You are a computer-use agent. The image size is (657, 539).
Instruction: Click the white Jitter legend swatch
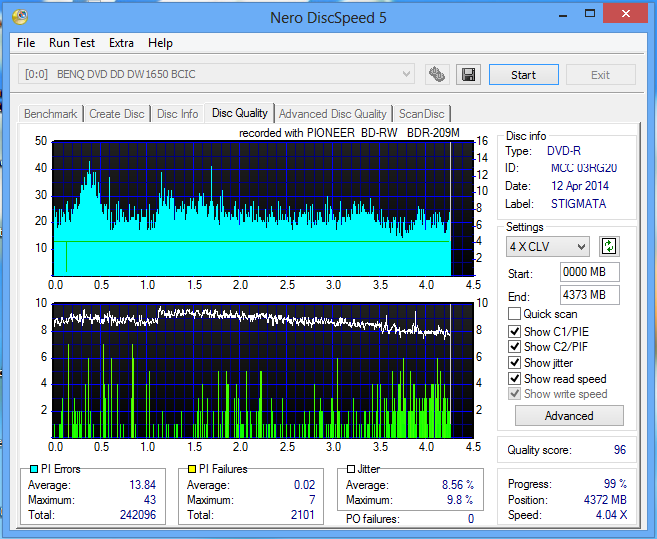[x=351, y=469]
